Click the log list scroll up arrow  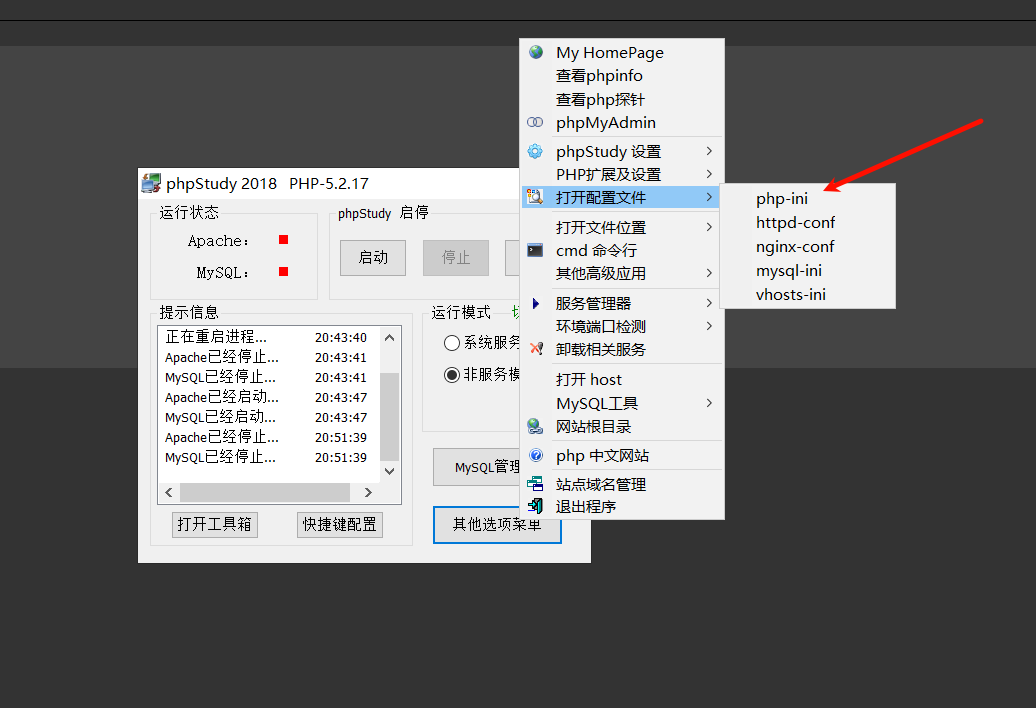pyautogui.click(x=390, y=337)
